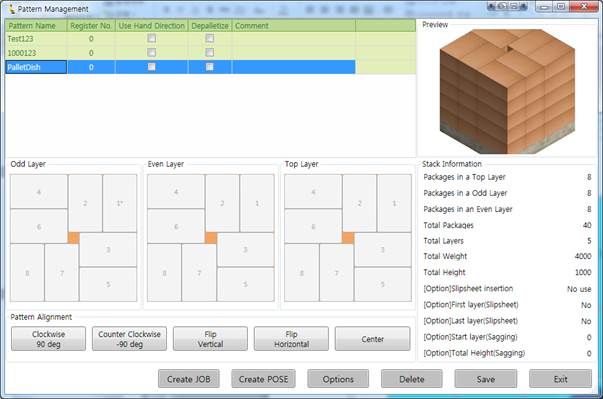The width and height of the screenshot is (603, 399).
Task: Save the pattern settings
Action: click(486, 379)
